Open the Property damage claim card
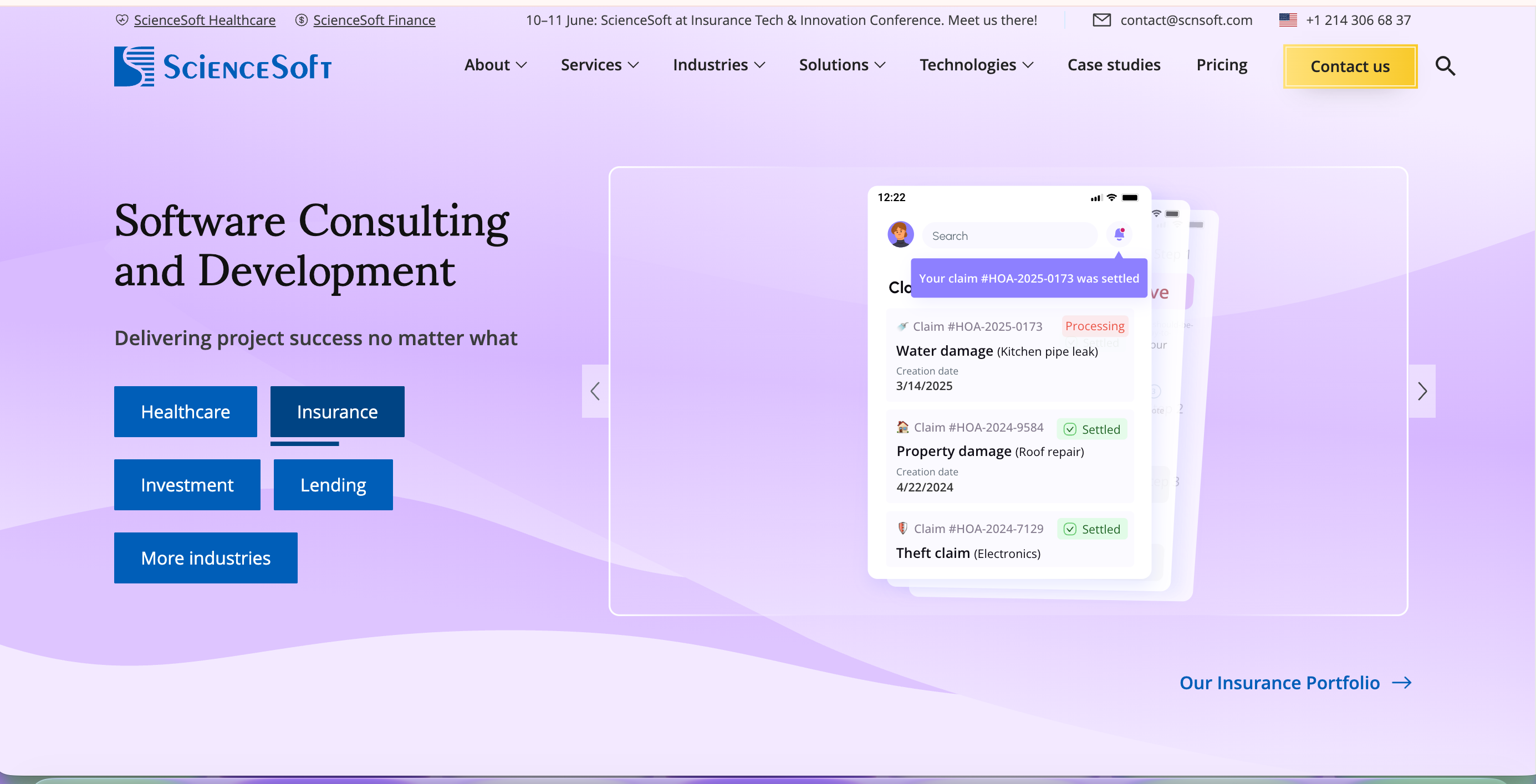 point(1010,457)
